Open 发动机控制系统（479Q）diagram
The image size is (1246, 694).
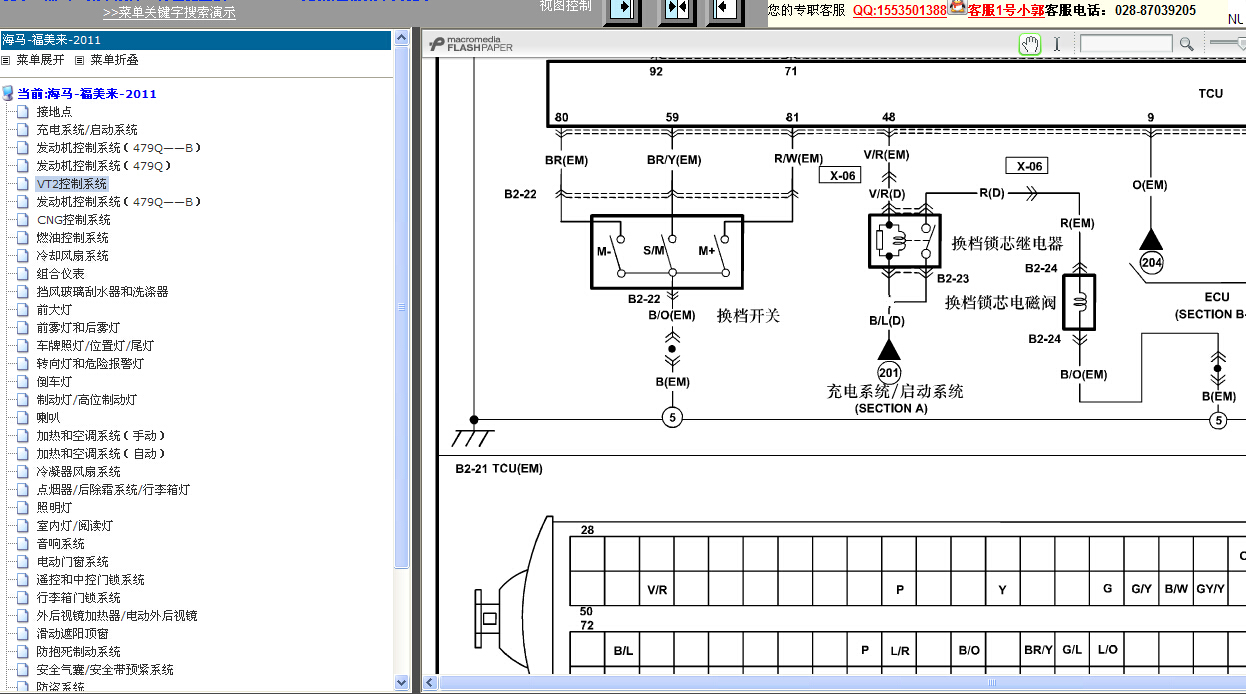tap(105, 166)
